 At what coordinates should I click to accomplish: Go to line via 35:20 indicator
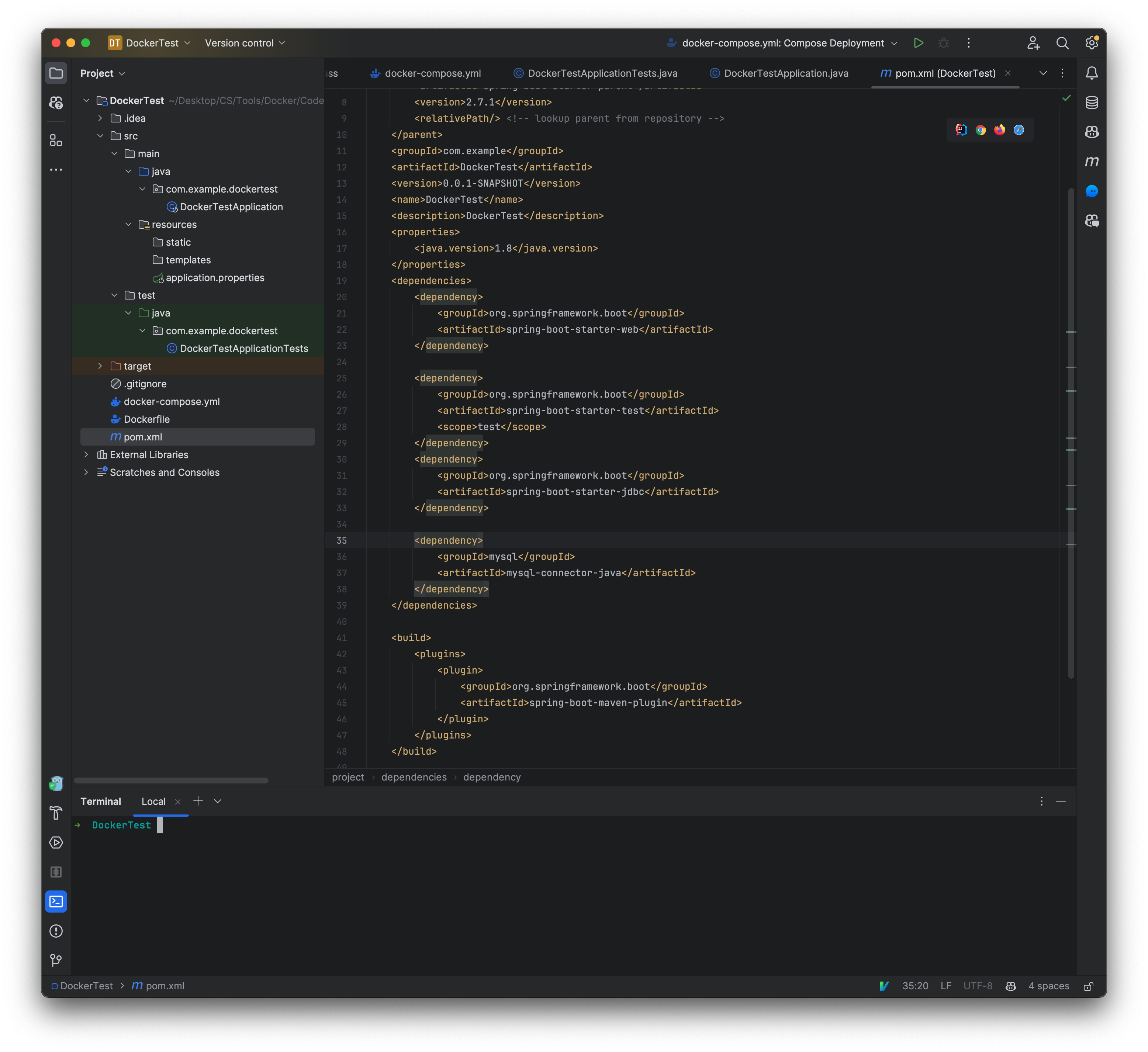pyautogui.click(x=915, y=987)
